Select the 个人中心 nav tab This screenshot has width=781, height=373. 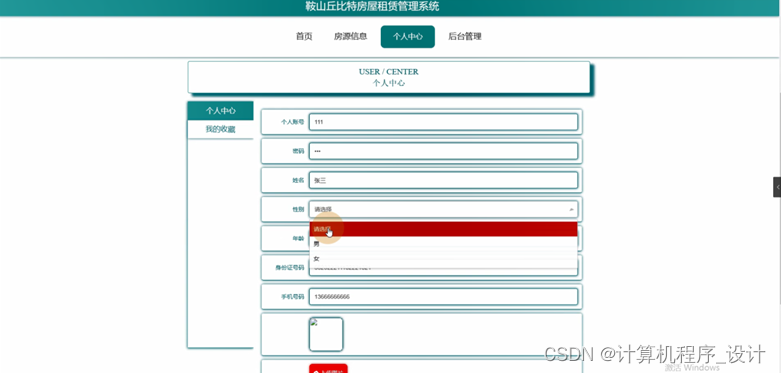coord(407,37)
